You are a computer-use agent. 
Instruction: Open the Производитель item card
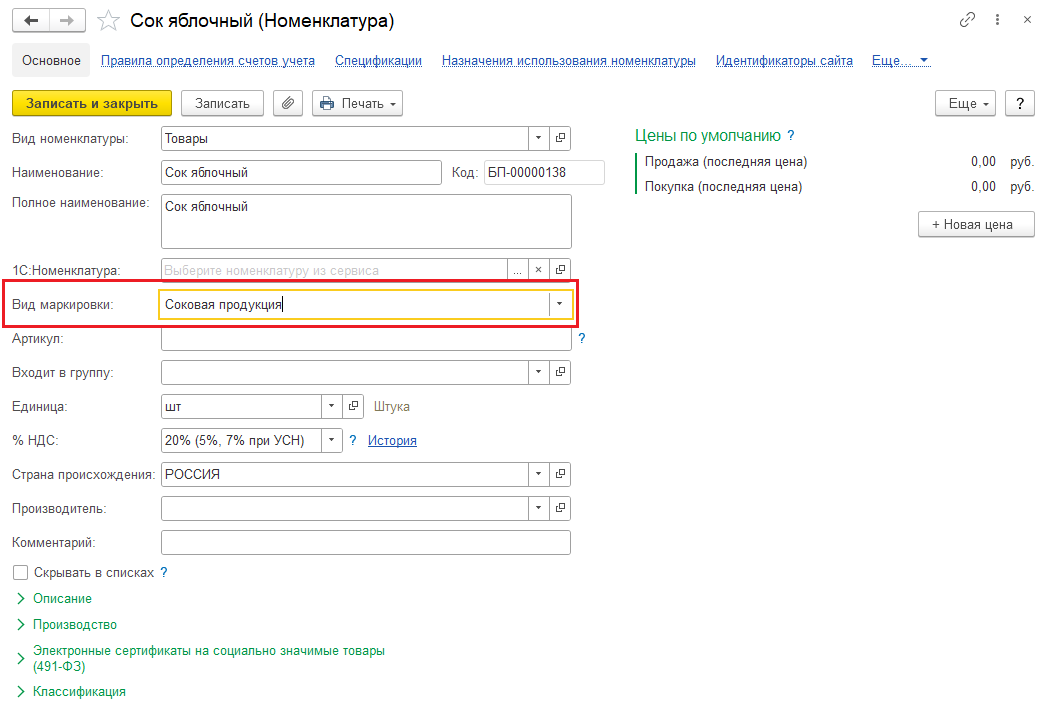click(x=560, y=508)
